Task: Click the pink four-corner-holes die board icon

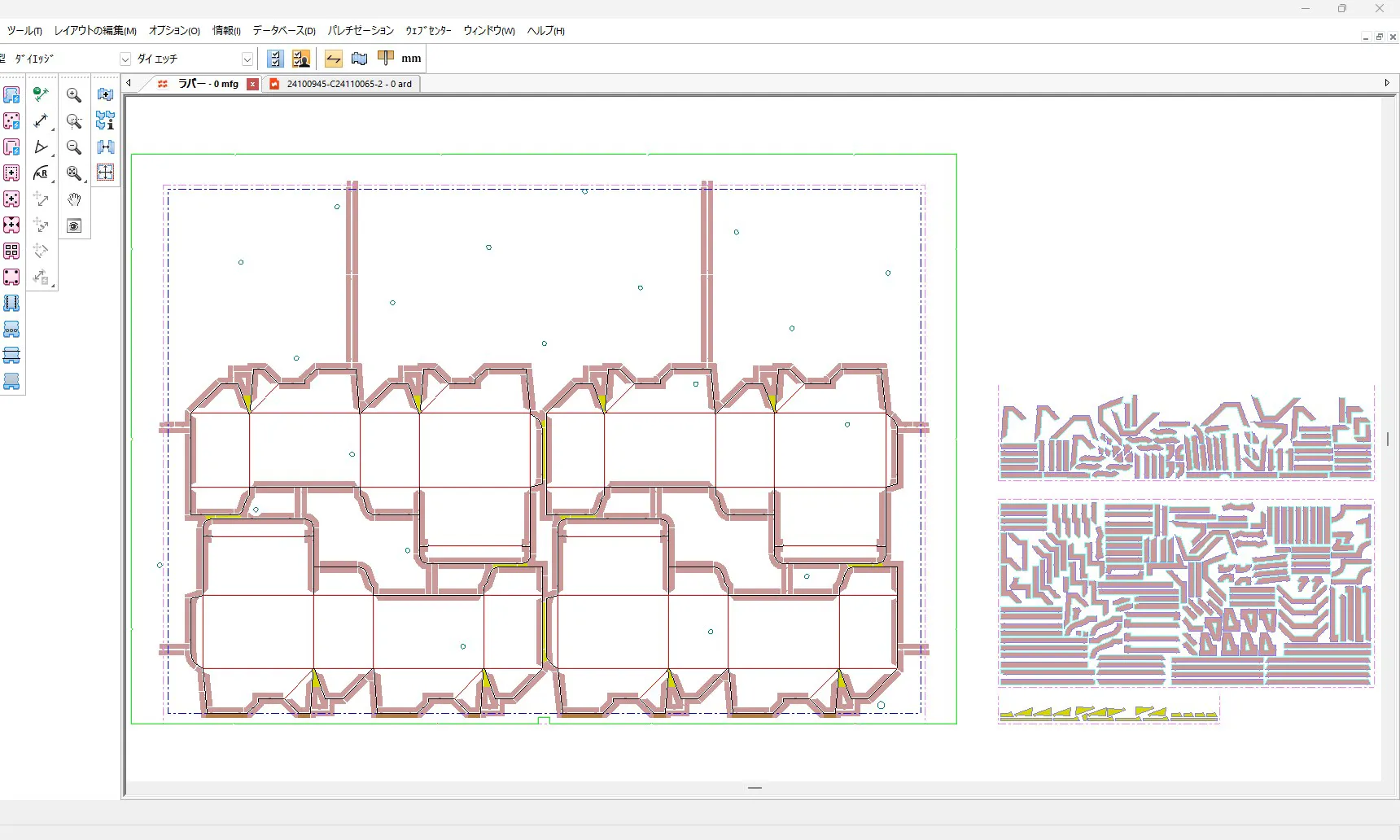Action: 11,278
